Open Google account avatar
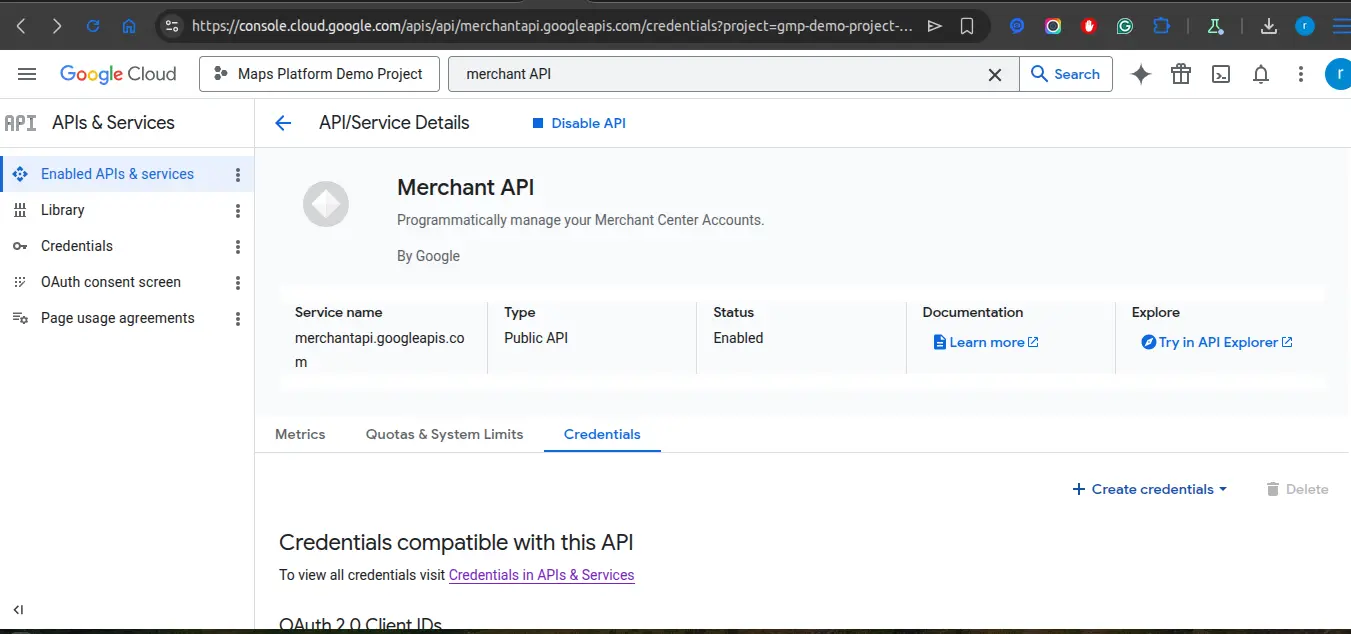Screen dimensions: 1351x634 1338,74
